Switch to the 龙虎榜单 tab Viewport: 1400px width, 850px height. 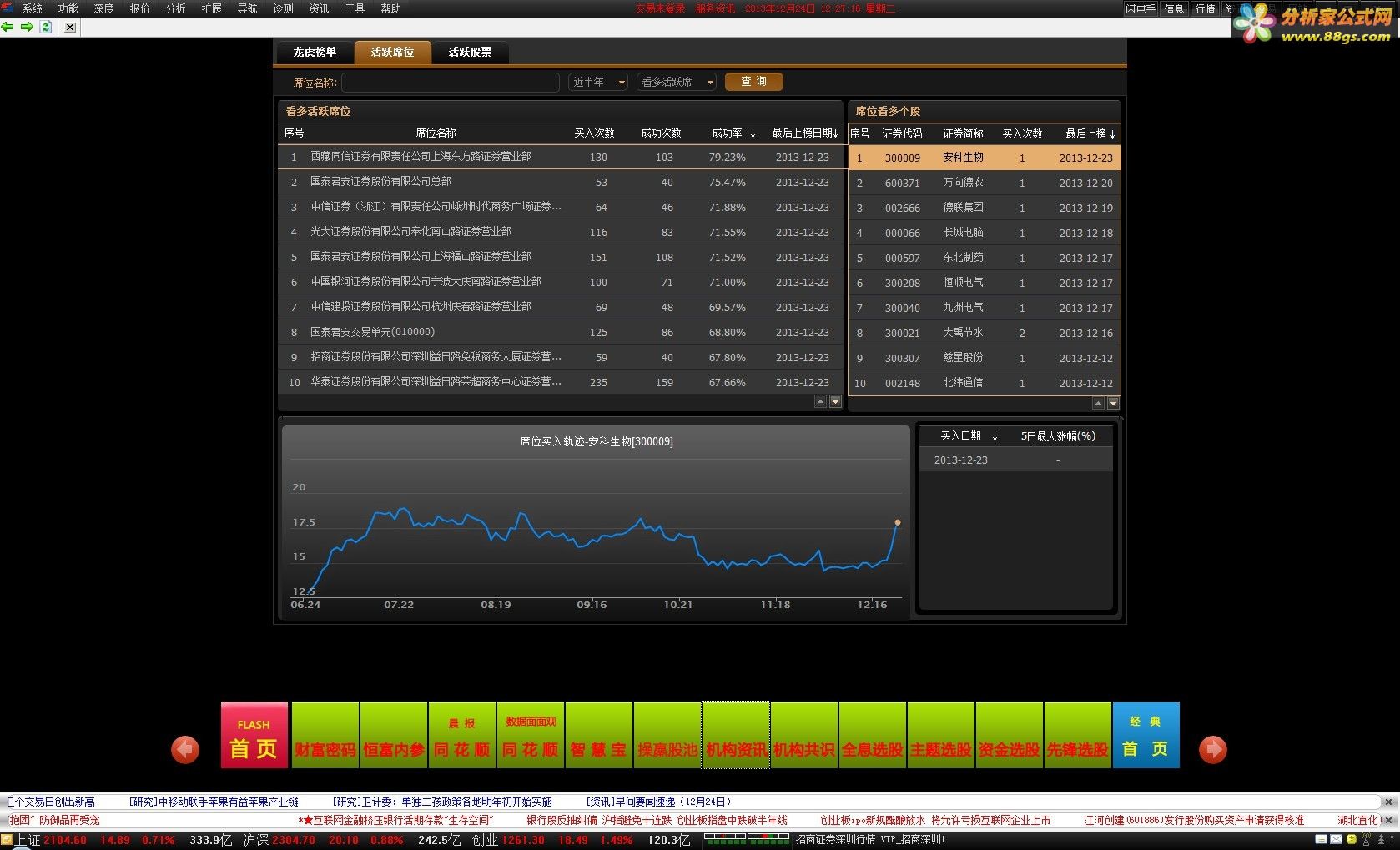tap(315, 52)
